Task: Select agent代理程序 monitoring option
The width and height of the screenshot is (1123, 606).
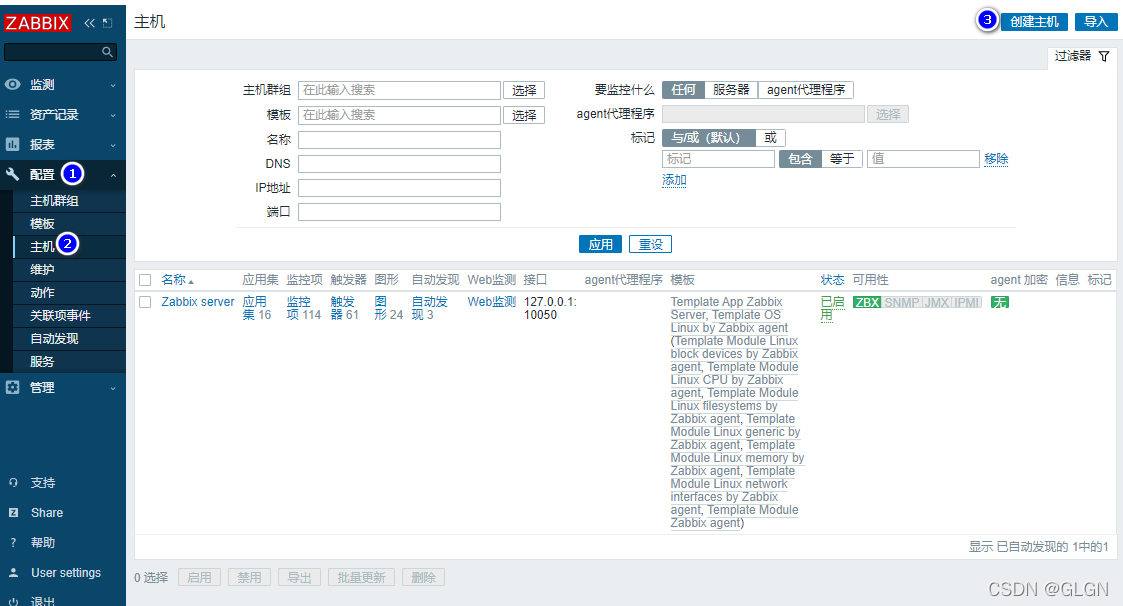Action: click(x=806, y=90)
